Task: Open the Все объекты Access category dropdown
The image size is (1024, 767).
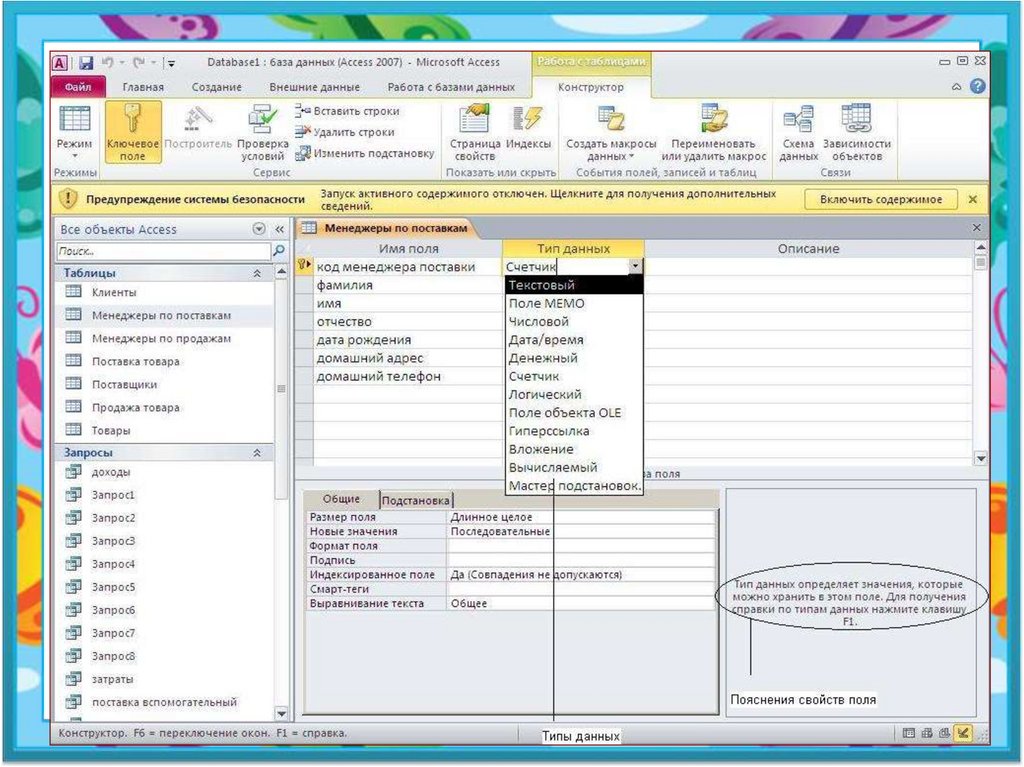Action: click(259, 229)
